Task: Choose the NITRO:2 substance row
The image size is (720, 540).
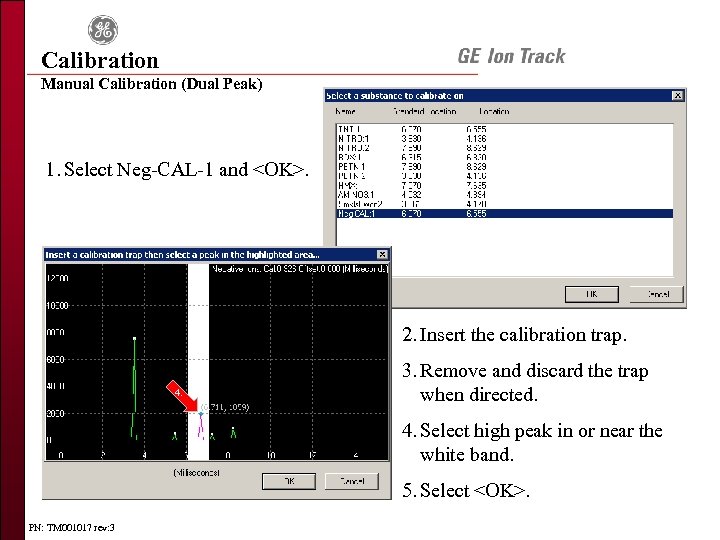Action: (505, 148)
